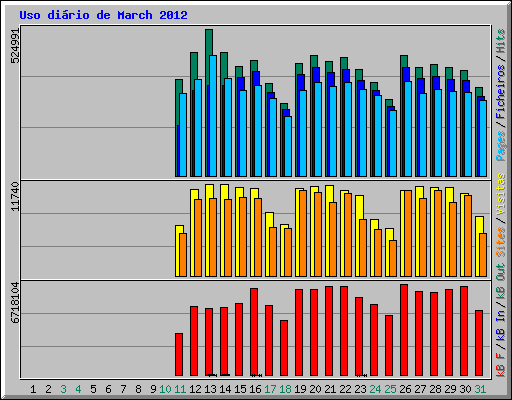
Task: Select the cyan Pages bar for day 25
Action: (393, 143)
